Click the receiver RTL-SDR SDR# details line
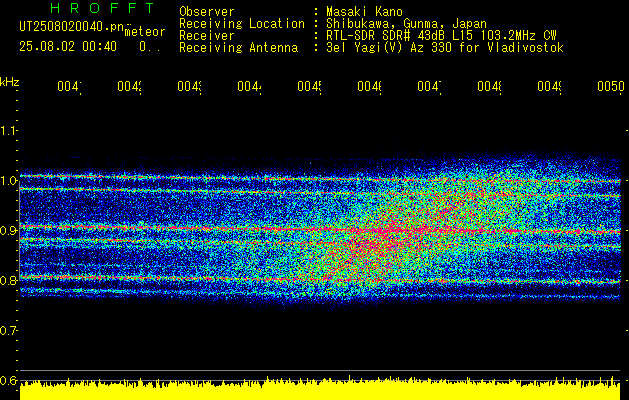629x400 pixels. click(x=441, y=36)
